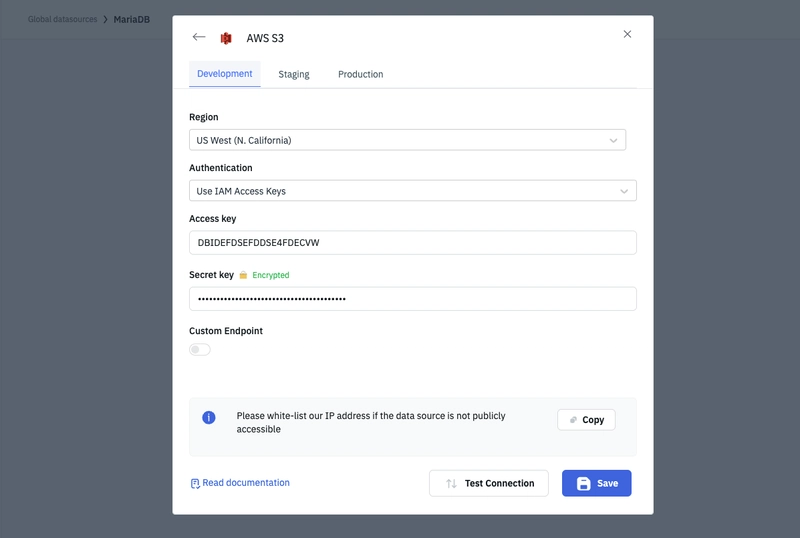
Task: Click into the Access key field
Action: coord(413,242)
